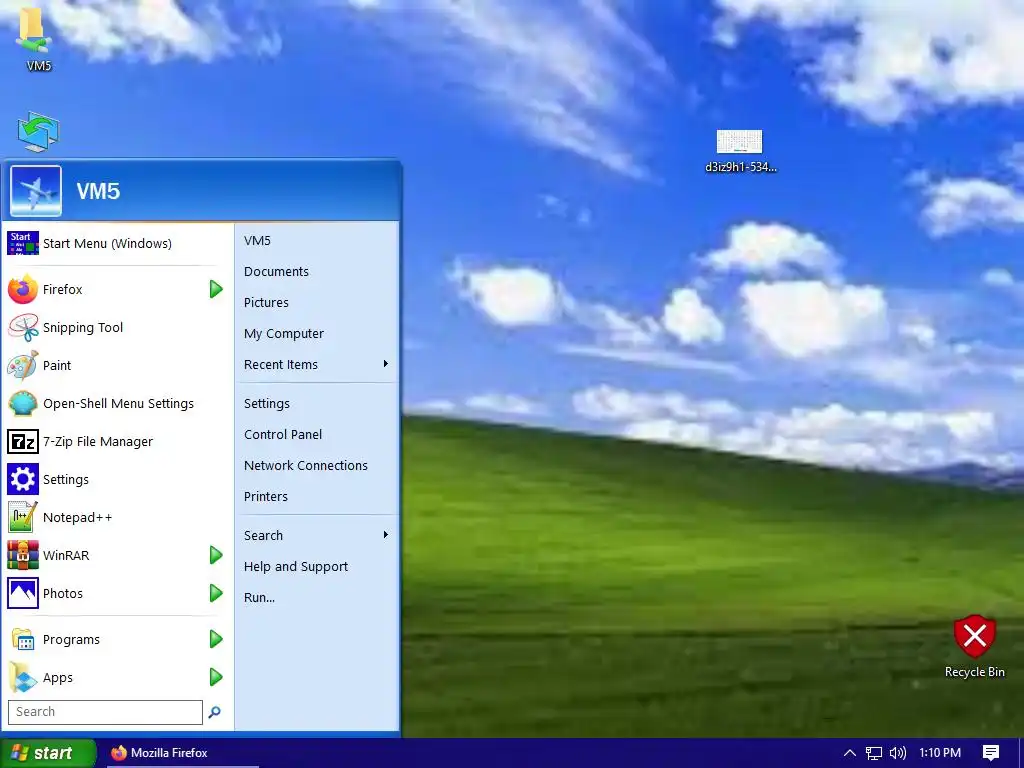1024x768 pixels.
Task: Open the notification center icon
Action: tap(991, 753)
